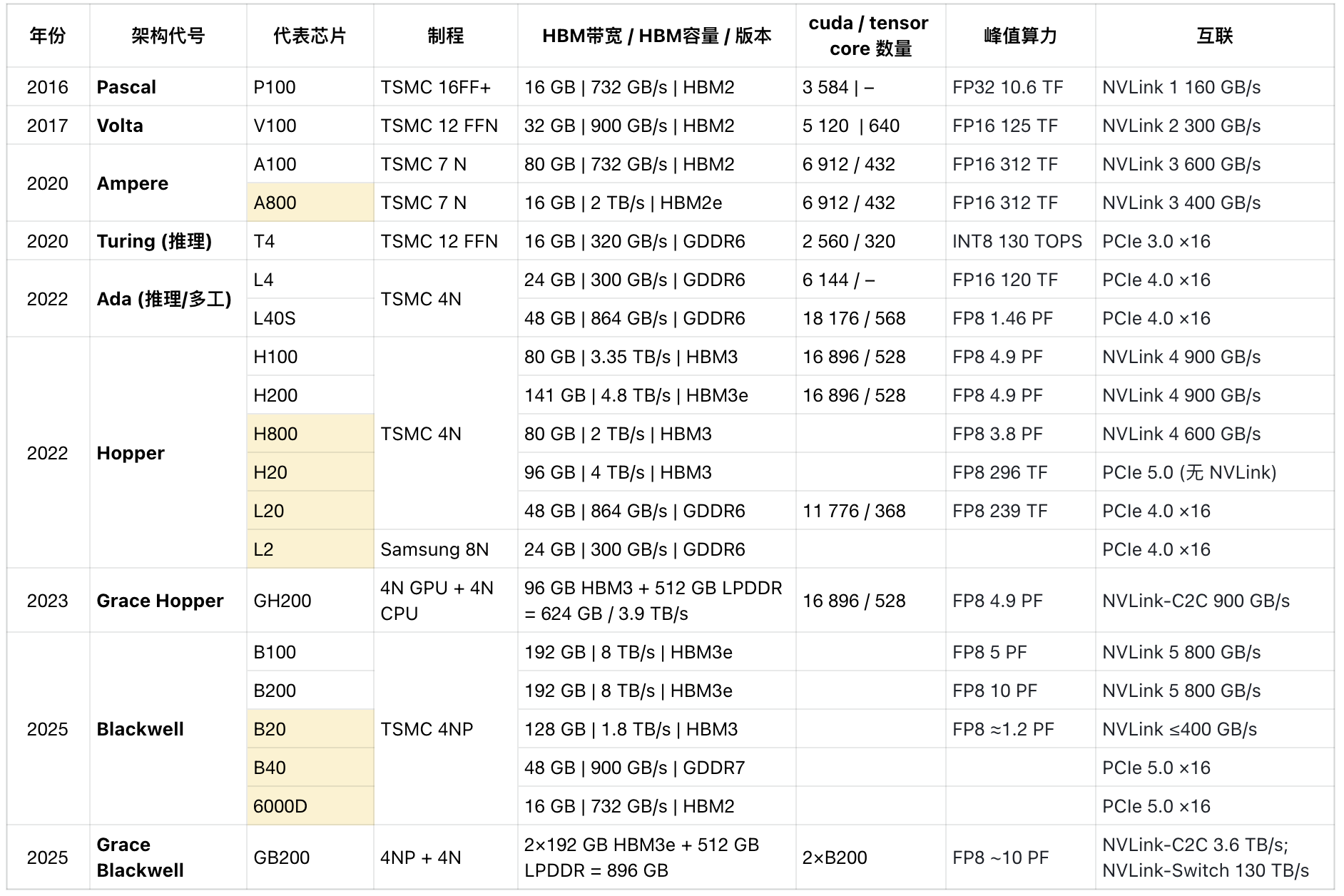Select the Ada (推理/多工) cell

click(x=168, y=299)
